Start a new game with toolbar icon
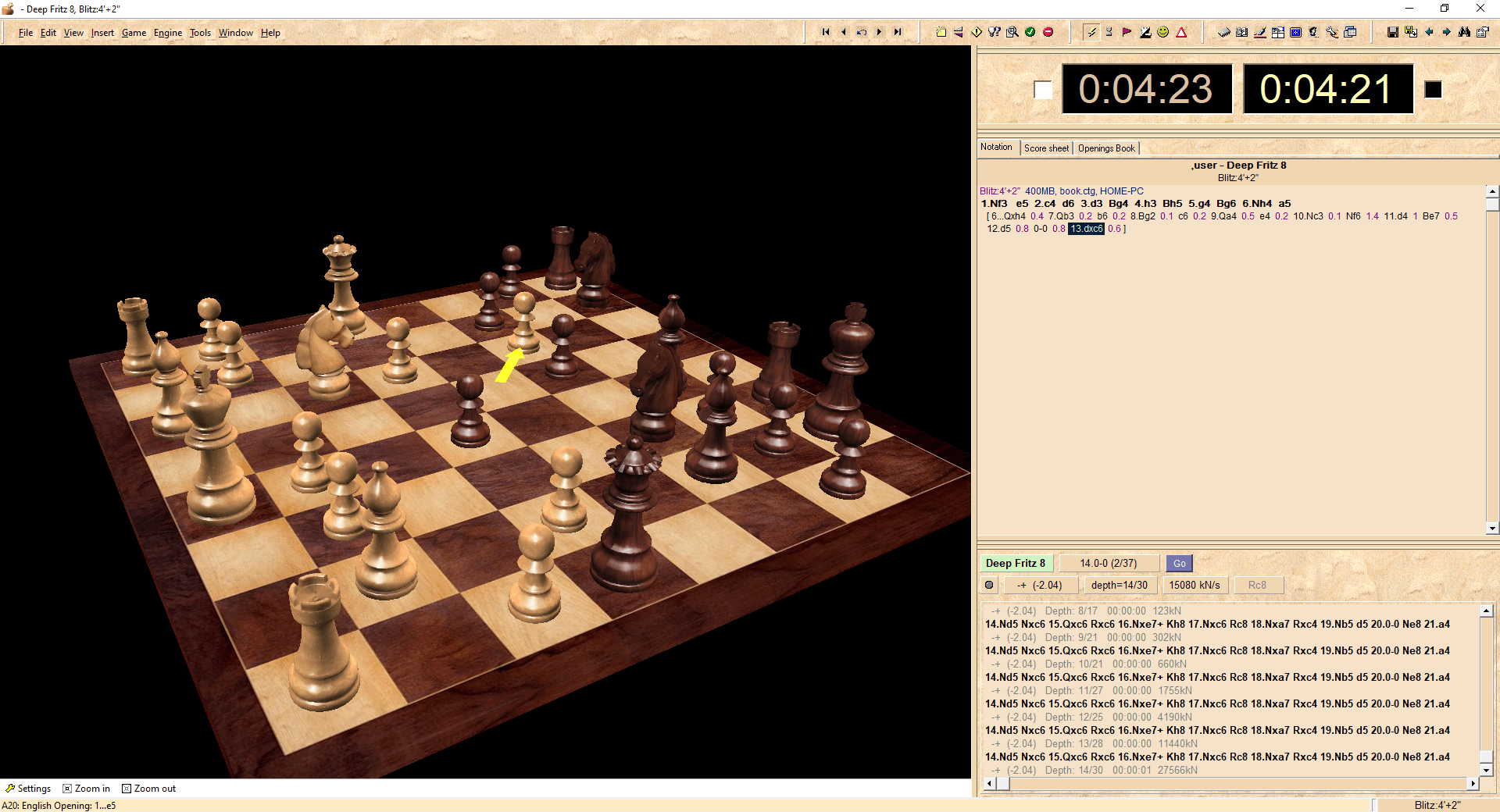 tap(941, 32)
